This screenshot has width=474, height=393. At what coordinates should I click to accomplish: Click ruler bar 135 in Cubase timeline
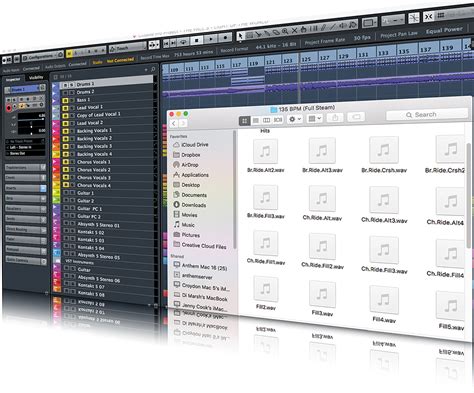pyautogui.click(x=404, y=51)
